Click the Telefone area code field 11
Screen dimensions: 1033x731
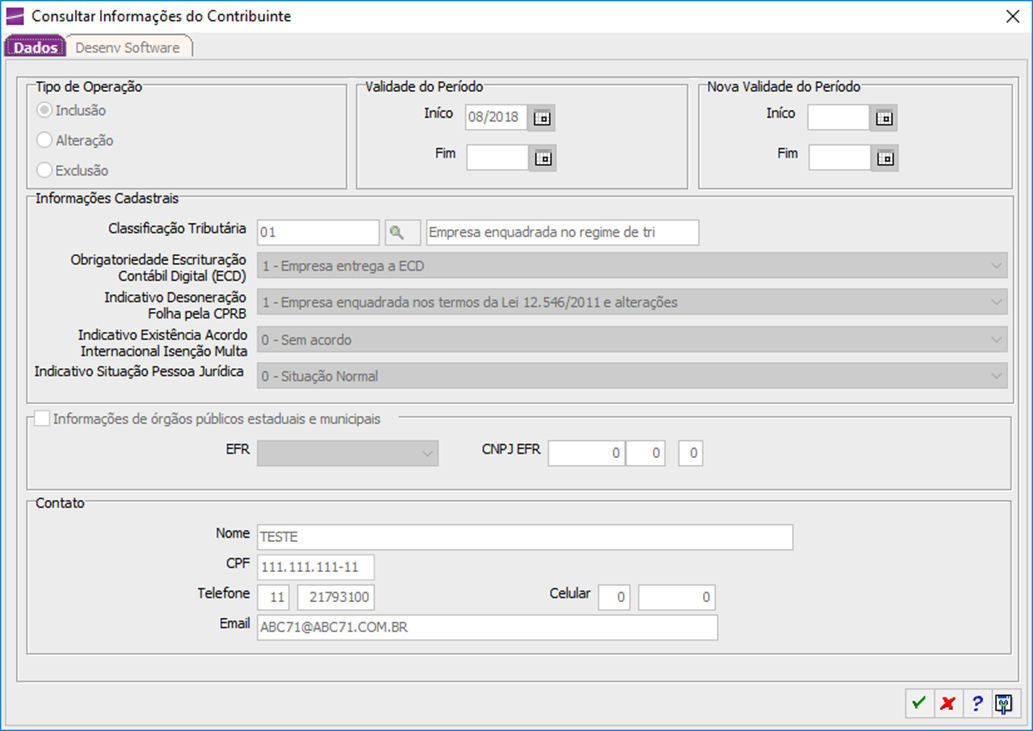[273, 597]
